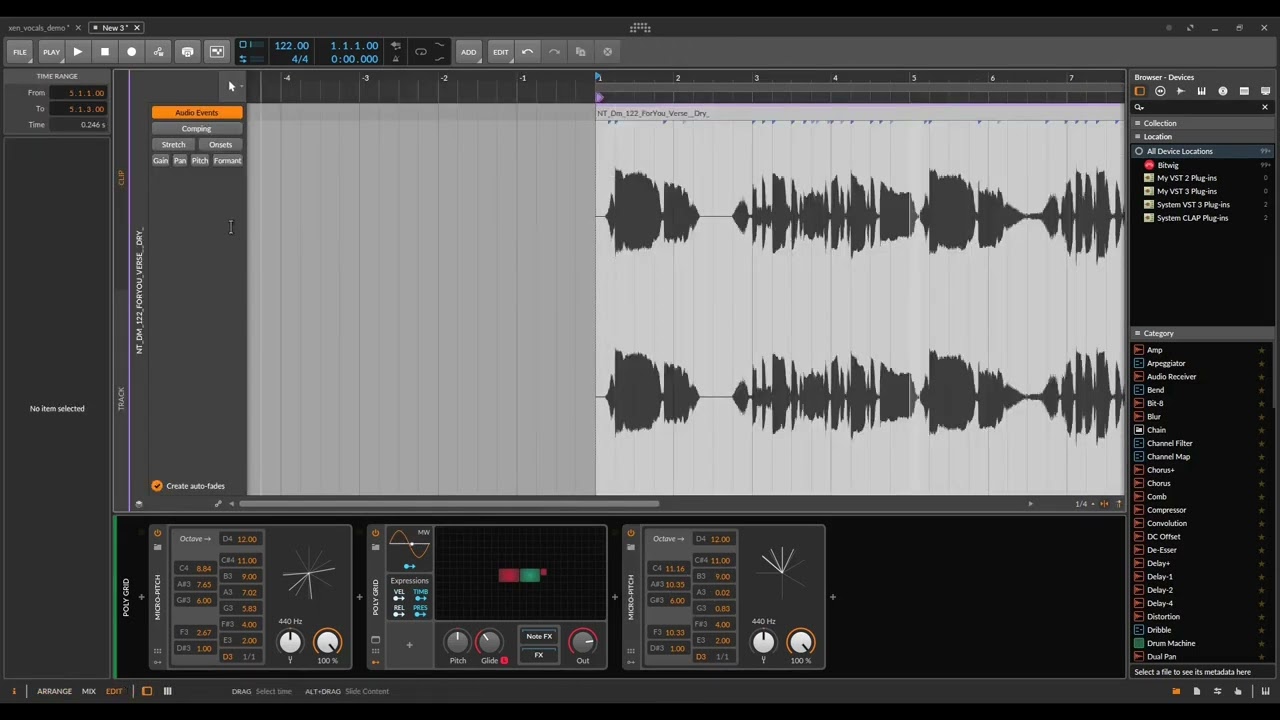This screenshot has width=1280, height=720.
Task: Switch to the xen_vocals_demo project tab
Action: point(38,28)
